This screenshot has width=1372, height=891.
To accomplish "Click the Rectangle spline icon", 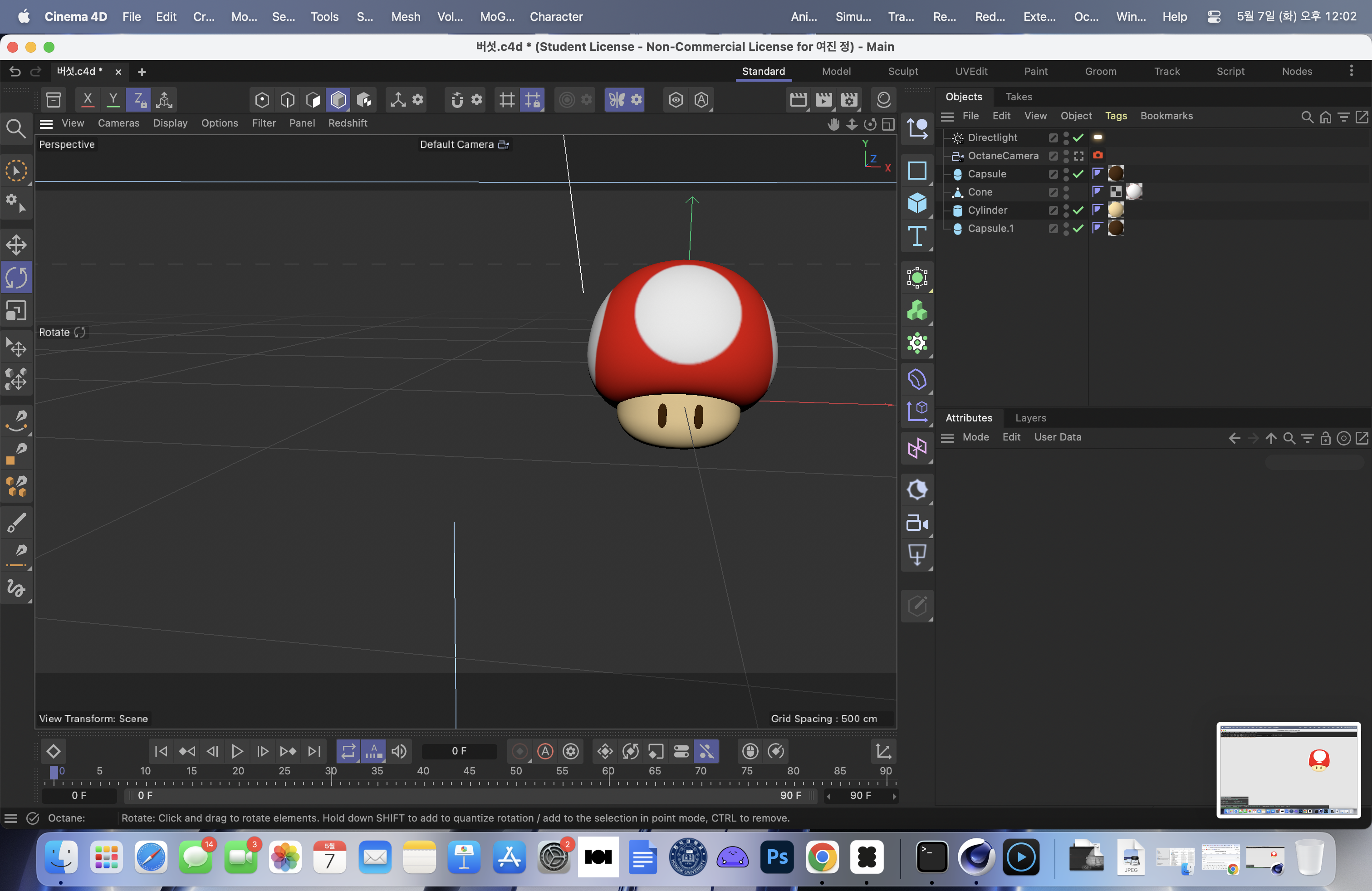I will [x=917, y=171].
